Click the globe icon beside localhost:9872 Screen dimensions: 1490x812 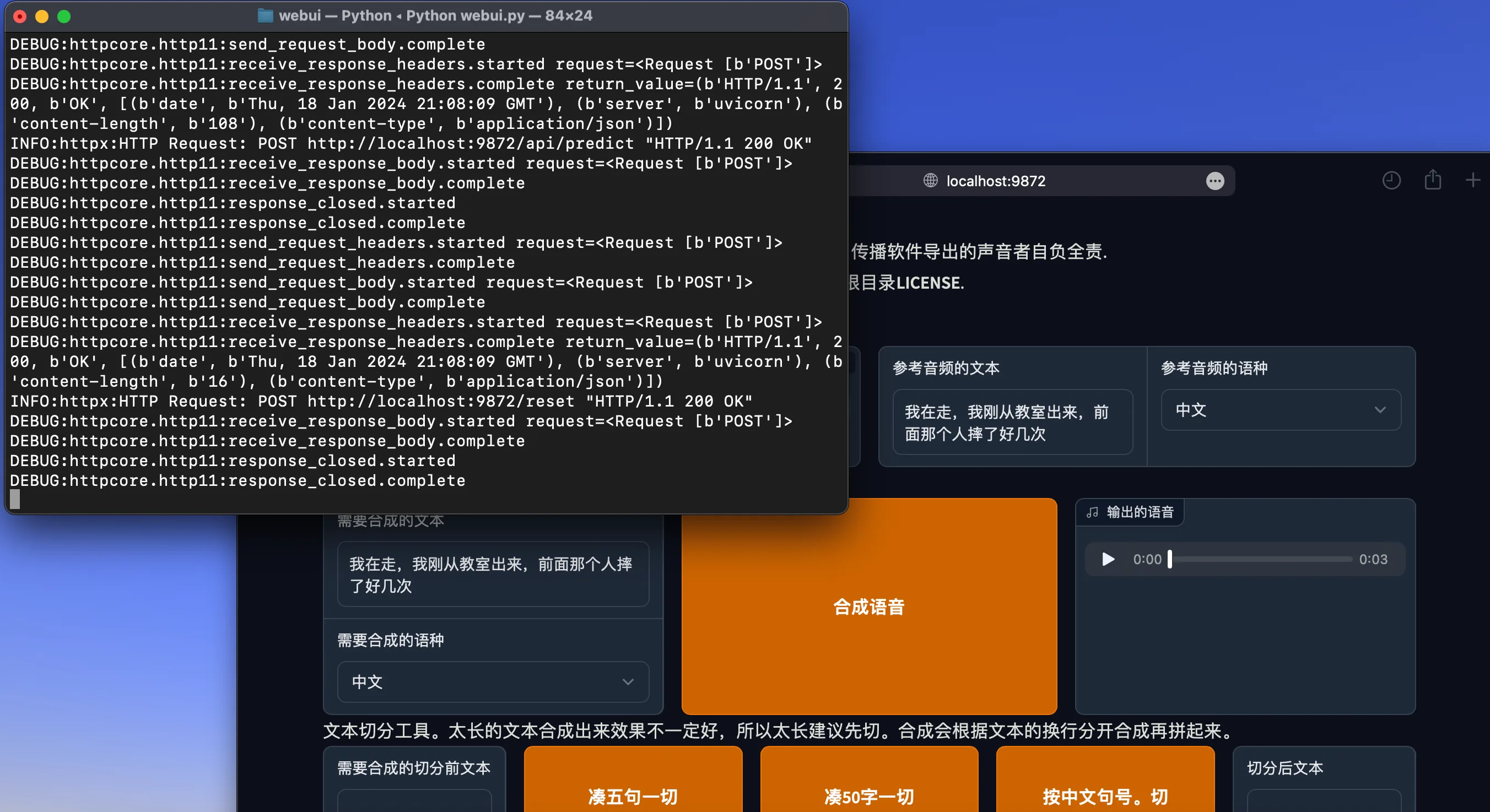coord(930,181)
